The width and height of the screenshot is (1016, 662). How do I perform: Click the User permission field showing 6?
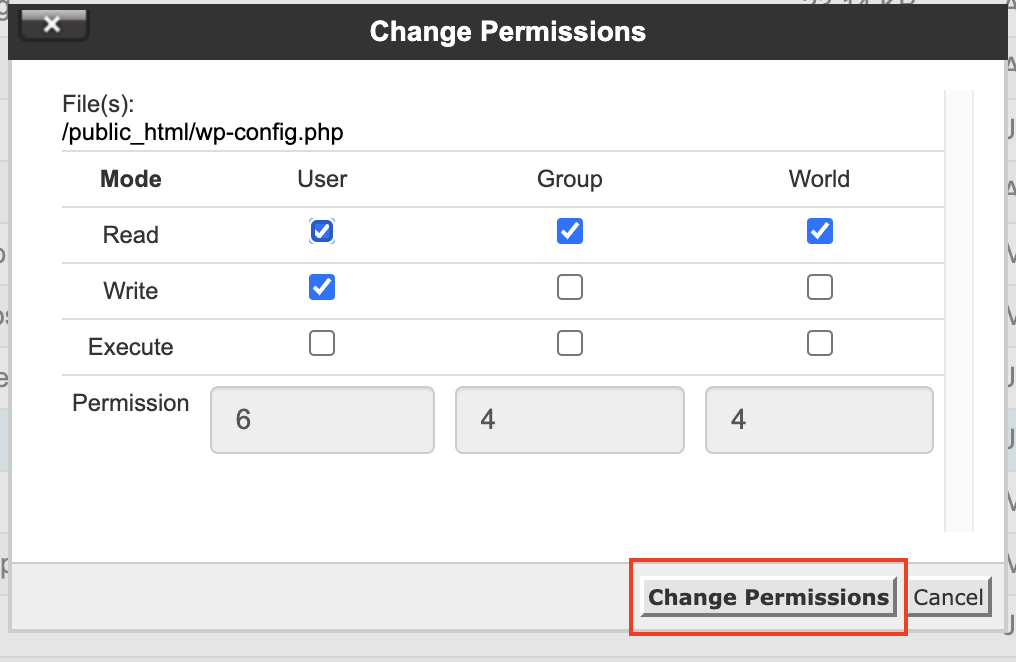(x=322, y=420)
